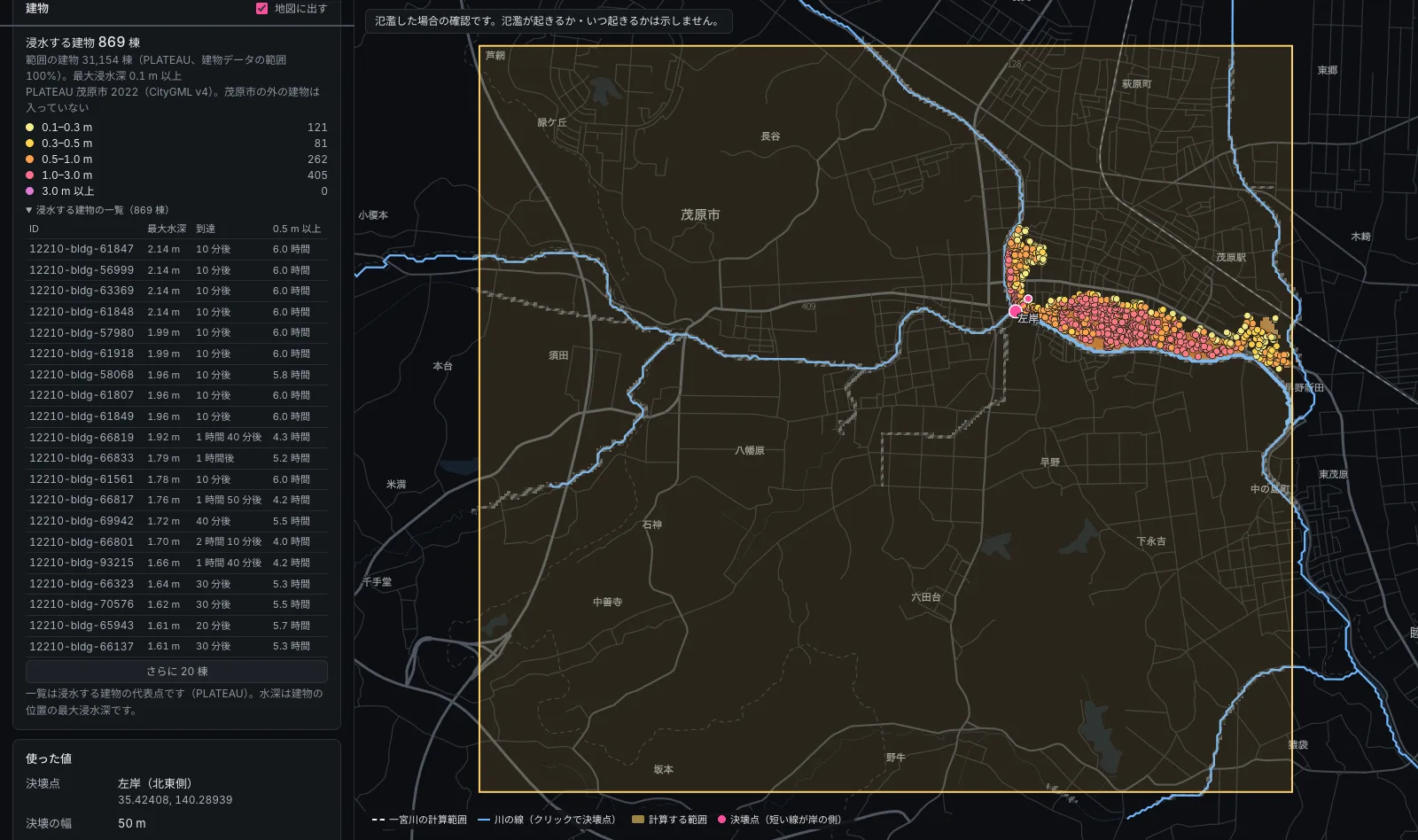Click the 左岸 label beside breach point
This screenshot has width=1418, height=840.
(1028, 318)
